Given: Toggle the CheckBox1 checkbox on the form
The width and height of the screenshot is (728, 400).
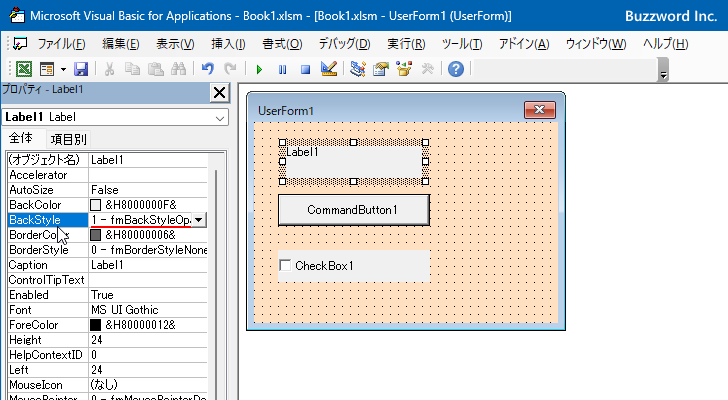Looking at the screenshot, I should pyautogui.click(x=285, y=265).
